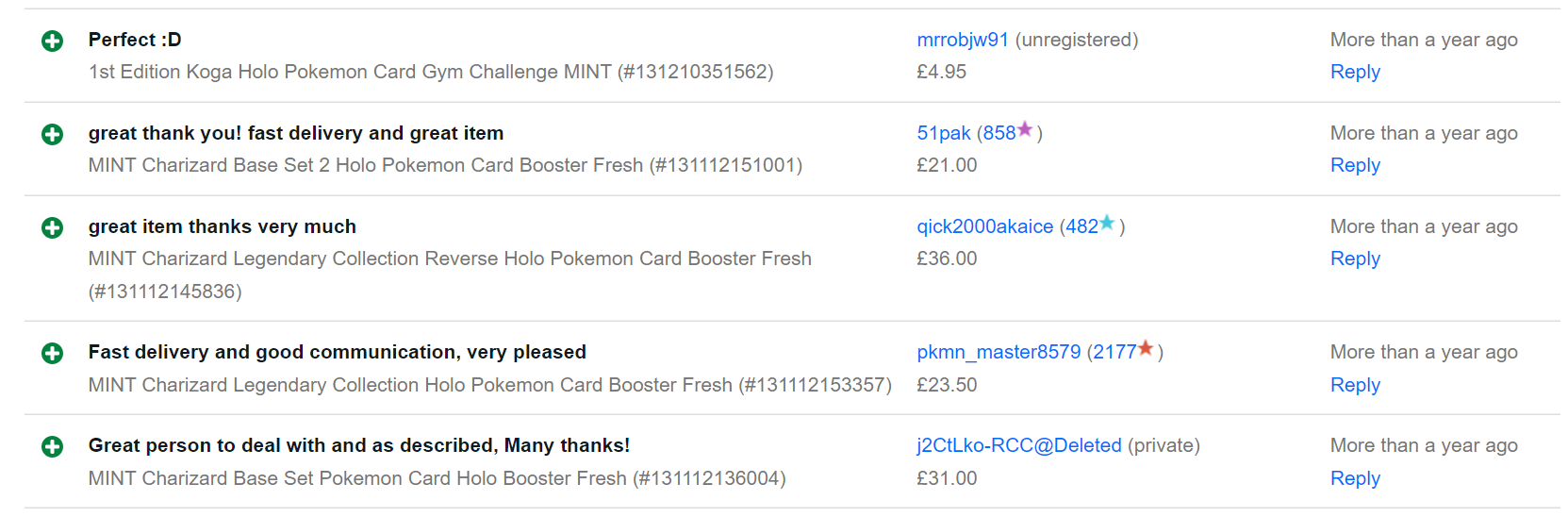Open 51pak's profile link
This screenshot has width=1568, height=517.
(x=943, y=133)
